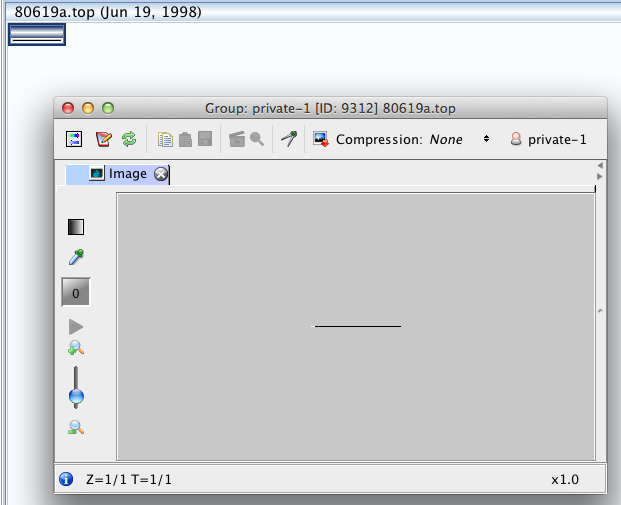The height and width of the screenshot is (505, 621).
Task: Copy rendering settings icon
Action: [x=165, y=139]
